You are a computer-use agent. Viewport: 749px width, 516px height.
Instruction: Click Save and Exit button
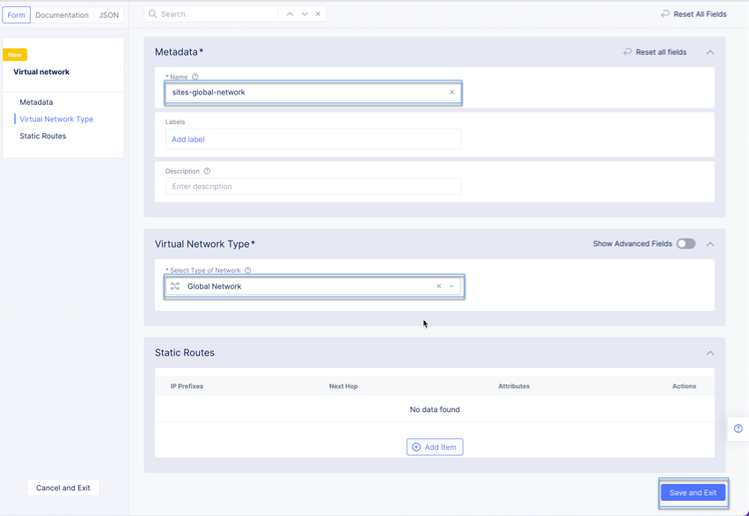coord(693,493)
